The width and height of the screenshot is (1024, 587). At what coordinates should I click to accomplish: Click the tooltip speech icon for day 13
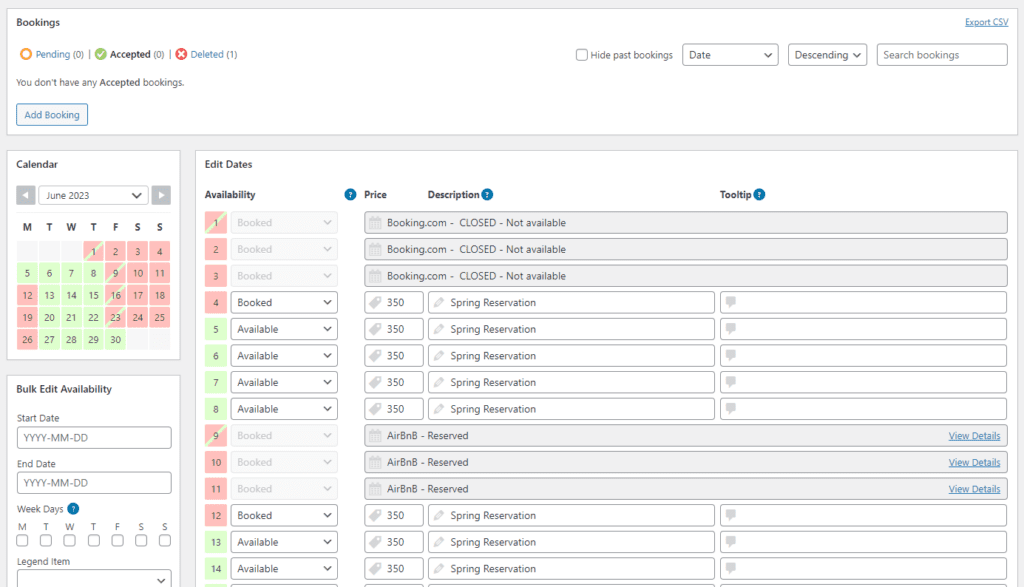tap(731, 541)
